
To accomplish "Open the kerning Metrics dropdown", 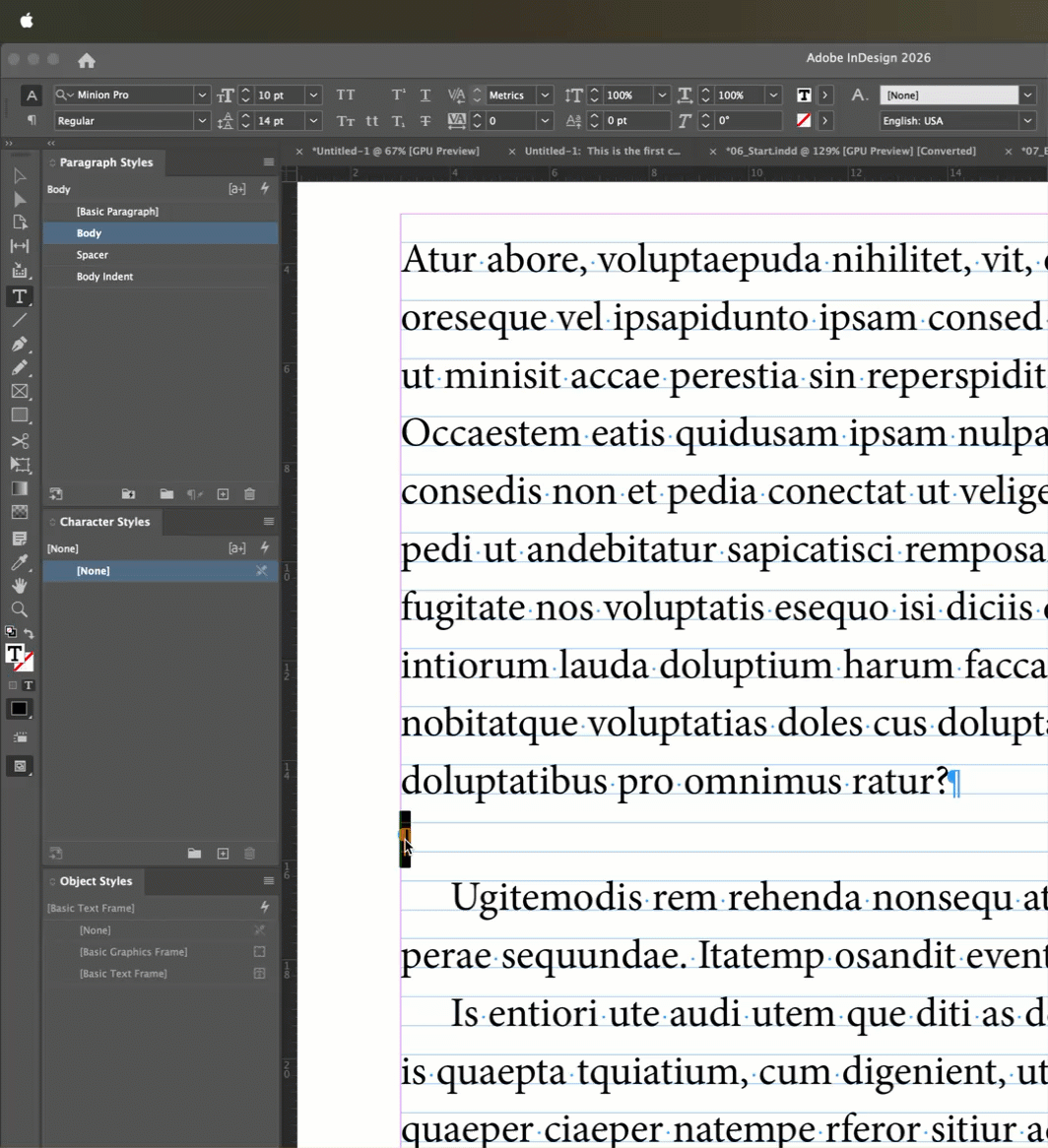I will 545,96.
